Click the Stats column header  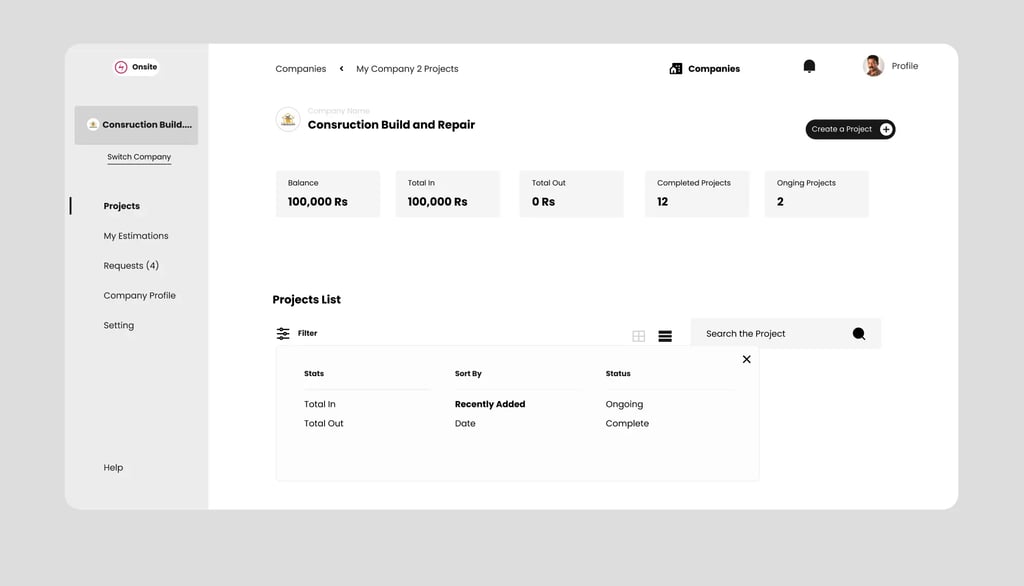(x=313, y=374)
